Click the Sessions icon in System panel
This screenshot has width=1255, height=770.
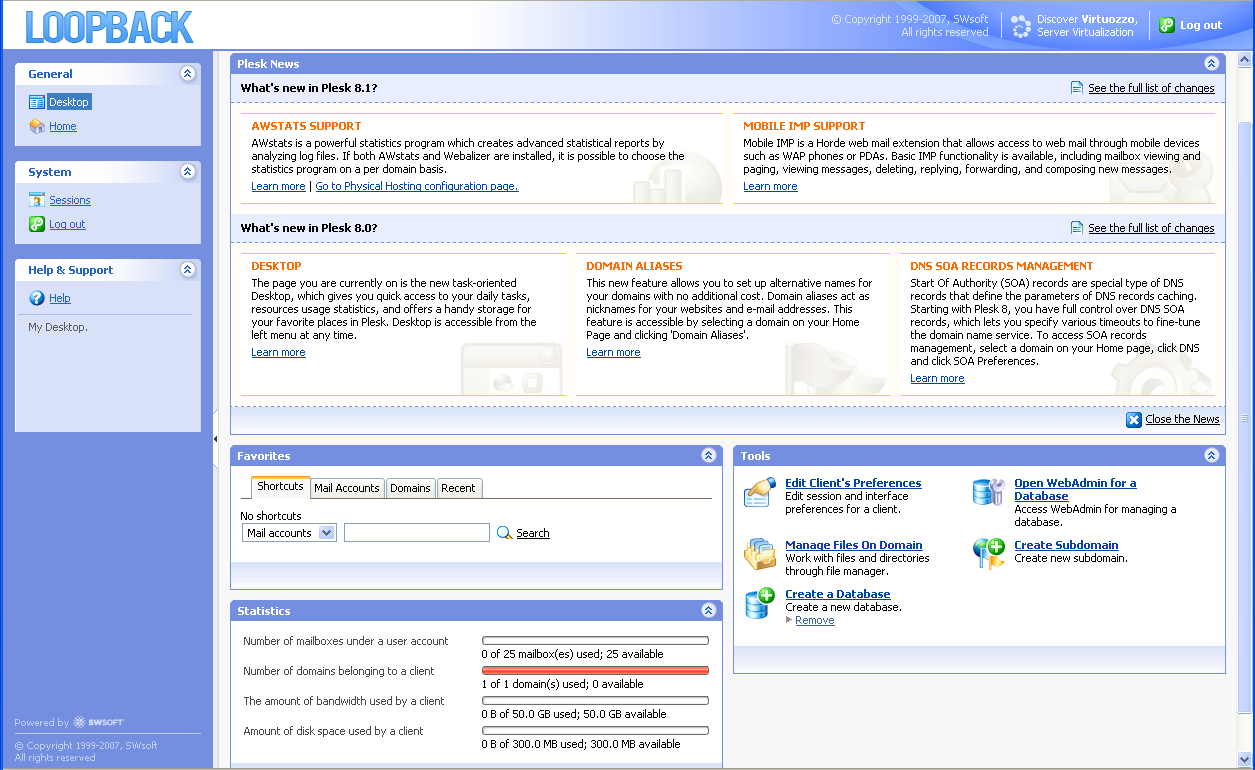click(37, 200)
